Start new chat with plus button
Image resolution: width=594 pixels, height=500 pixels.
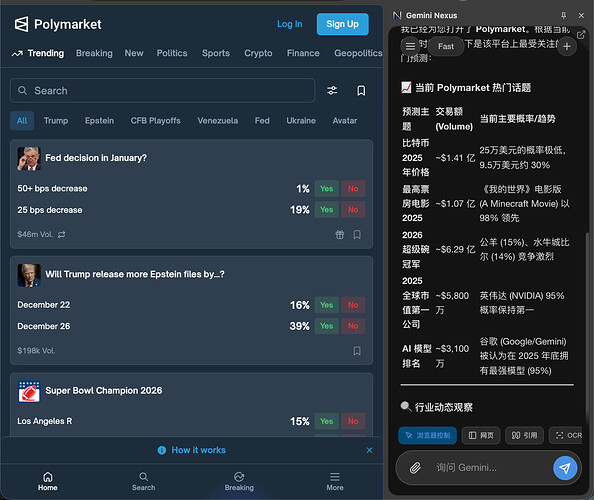[x=567, y=47]
